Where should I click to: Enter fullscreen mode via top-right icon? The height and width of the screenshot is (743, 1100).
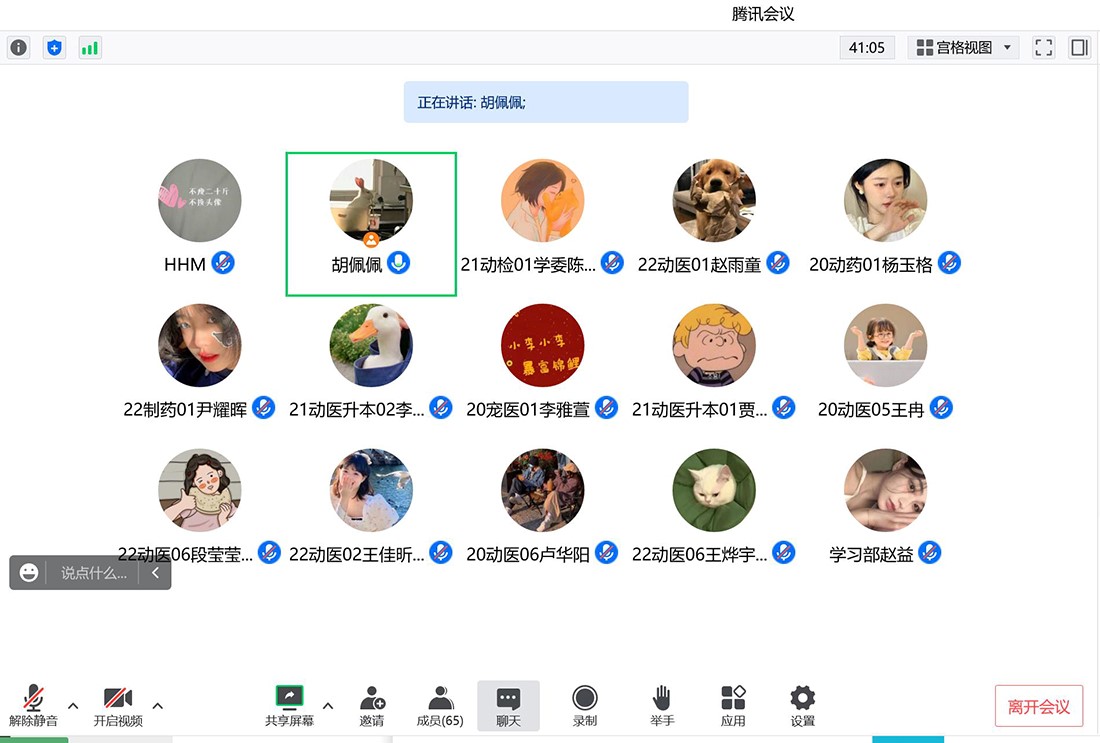coord(1043,47)
